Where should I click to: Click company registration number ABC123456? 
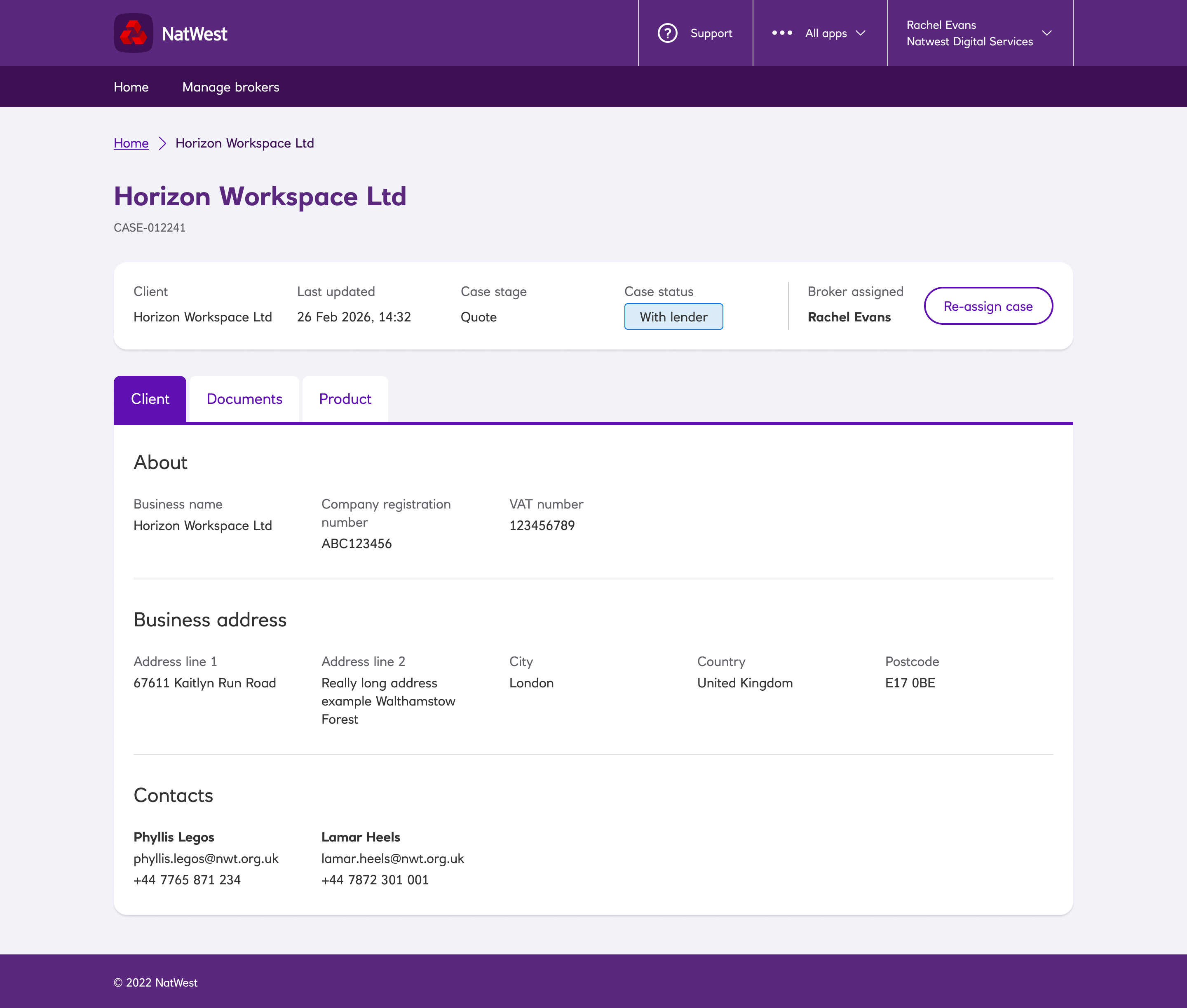[x=357, y=544]
